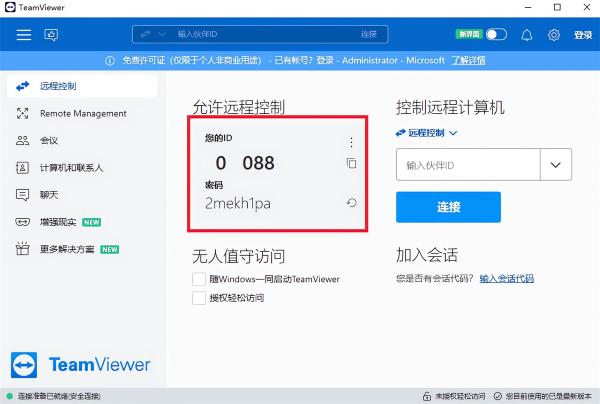
Task: Click the ID number 0 088
Action: pos(245,163)
